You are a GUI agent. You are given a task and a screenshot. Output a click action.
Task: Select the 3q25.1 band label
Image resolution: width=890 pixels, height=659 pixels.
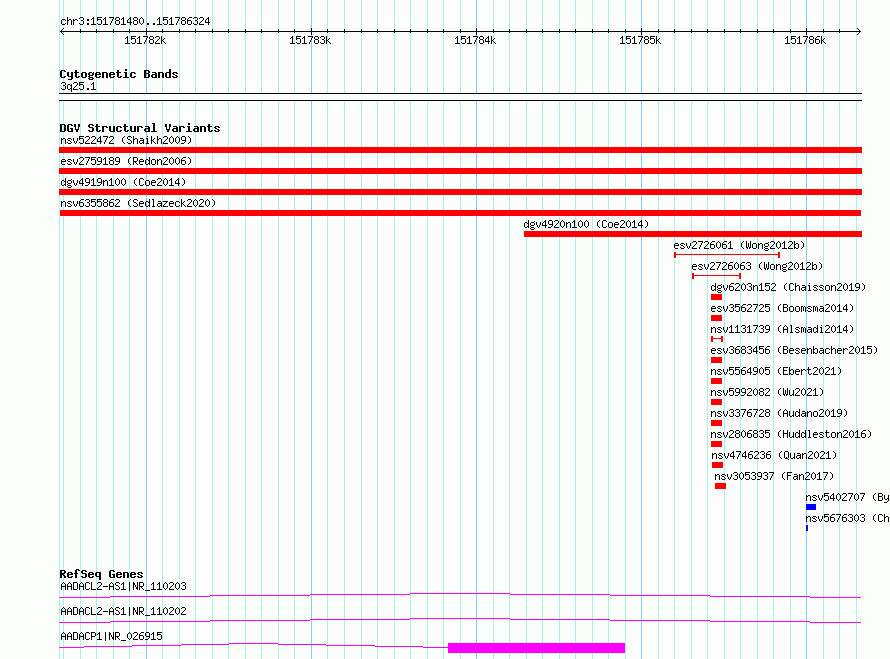click(78, 86)
